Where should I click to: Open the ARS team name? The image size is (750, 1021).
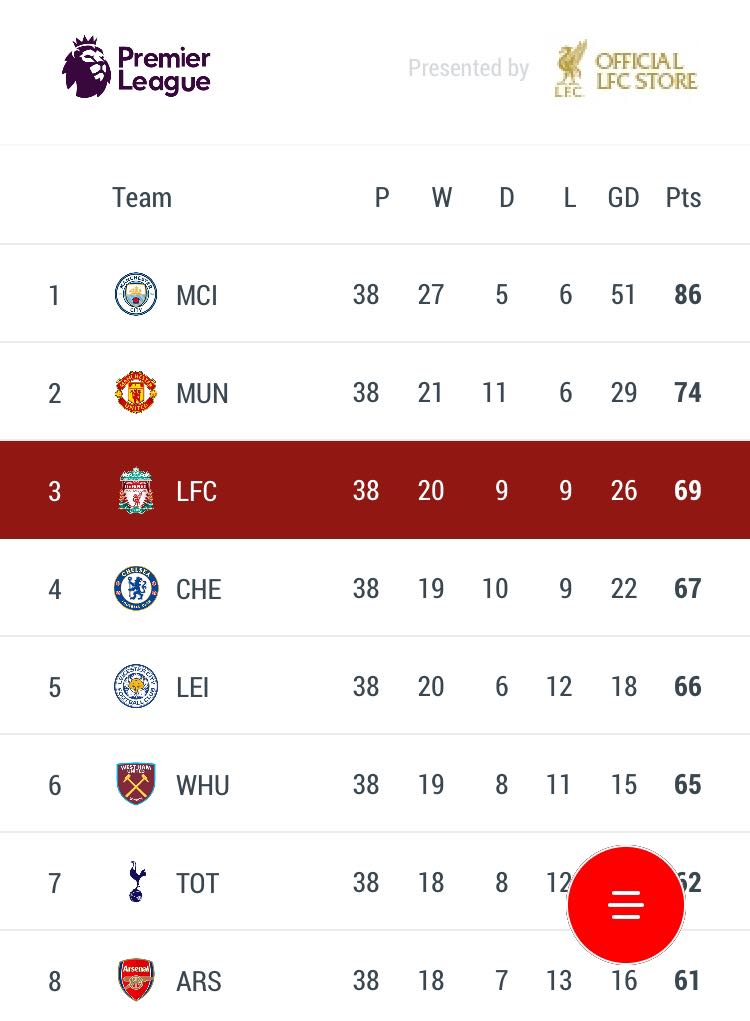[199, 981]
